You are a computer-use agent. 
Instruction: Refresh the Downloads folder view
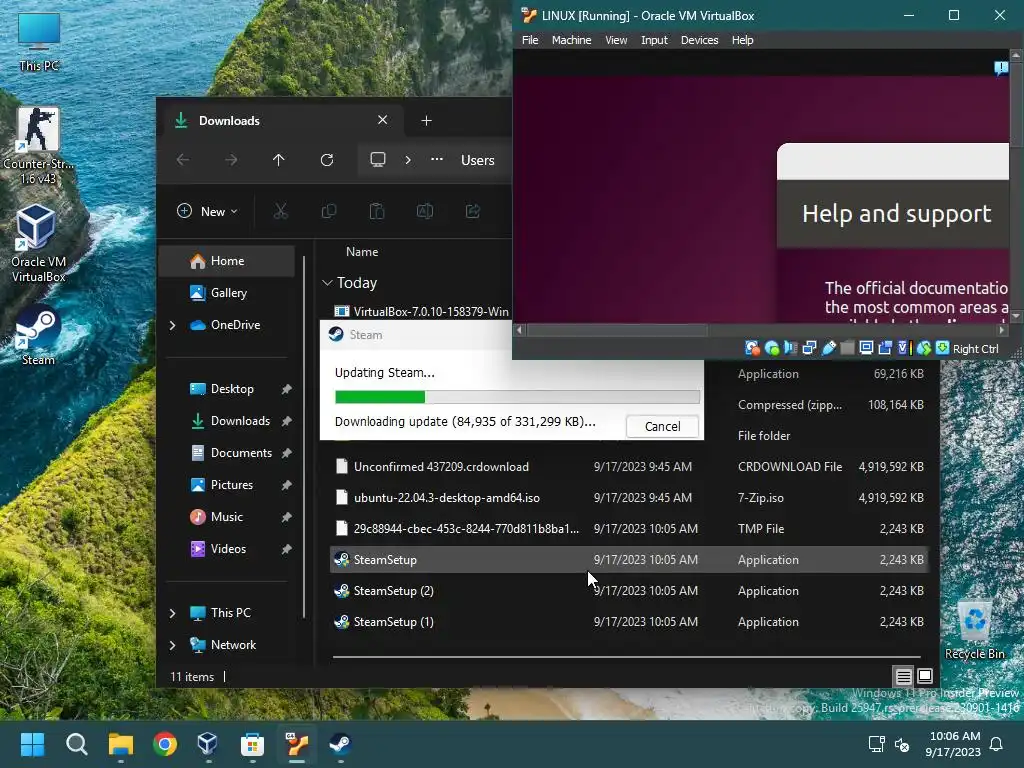point(327,160)
